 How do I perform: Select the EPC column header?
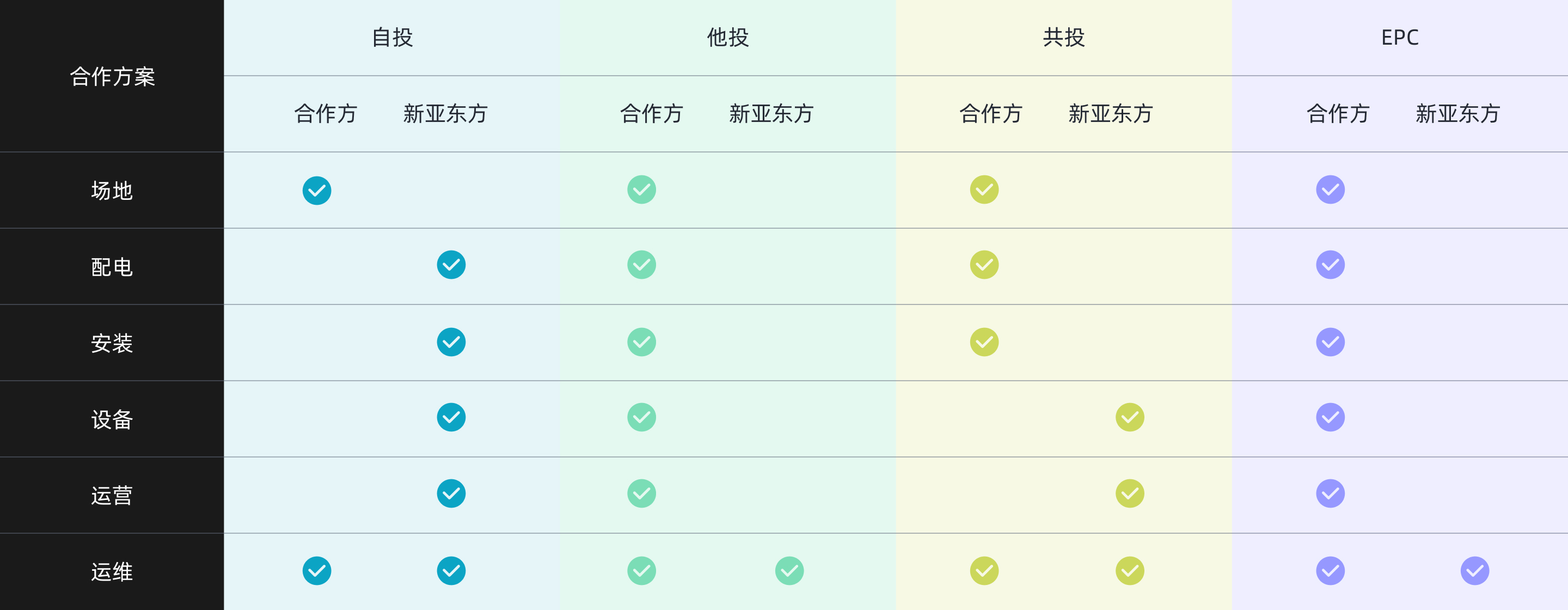coord(1400,38)
